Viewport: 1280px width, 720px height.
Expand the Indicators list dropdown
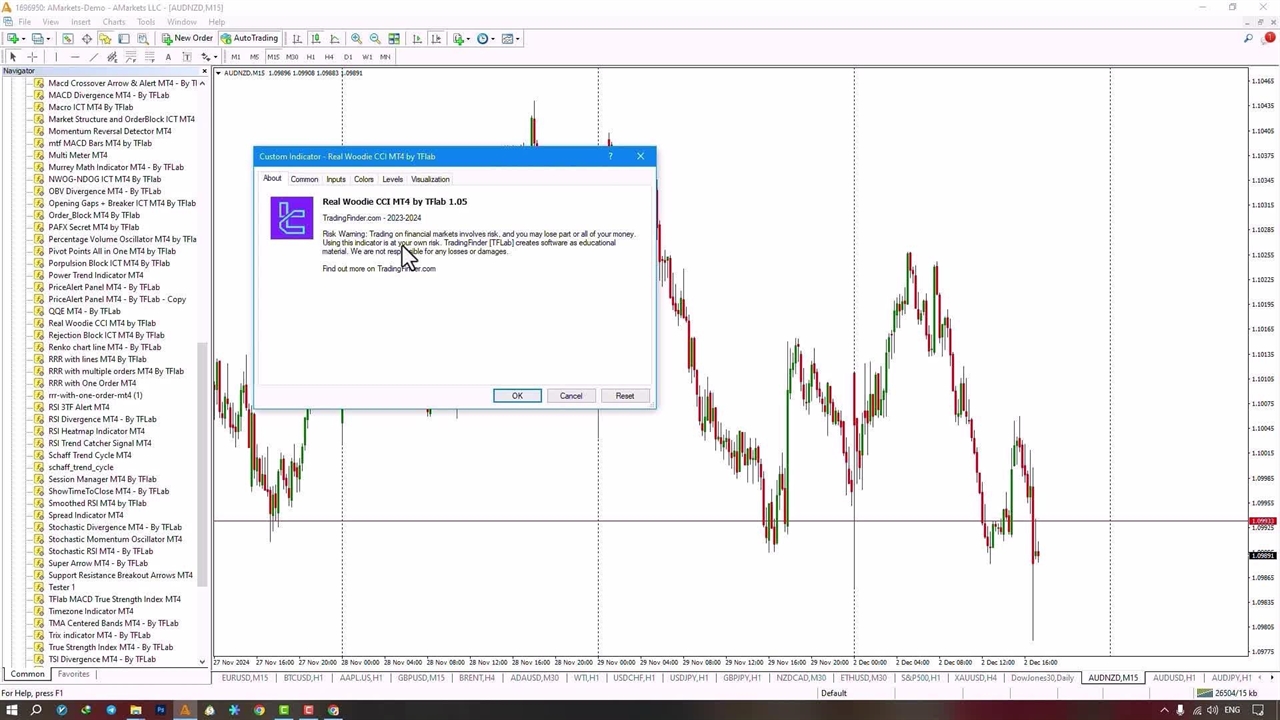460,39
